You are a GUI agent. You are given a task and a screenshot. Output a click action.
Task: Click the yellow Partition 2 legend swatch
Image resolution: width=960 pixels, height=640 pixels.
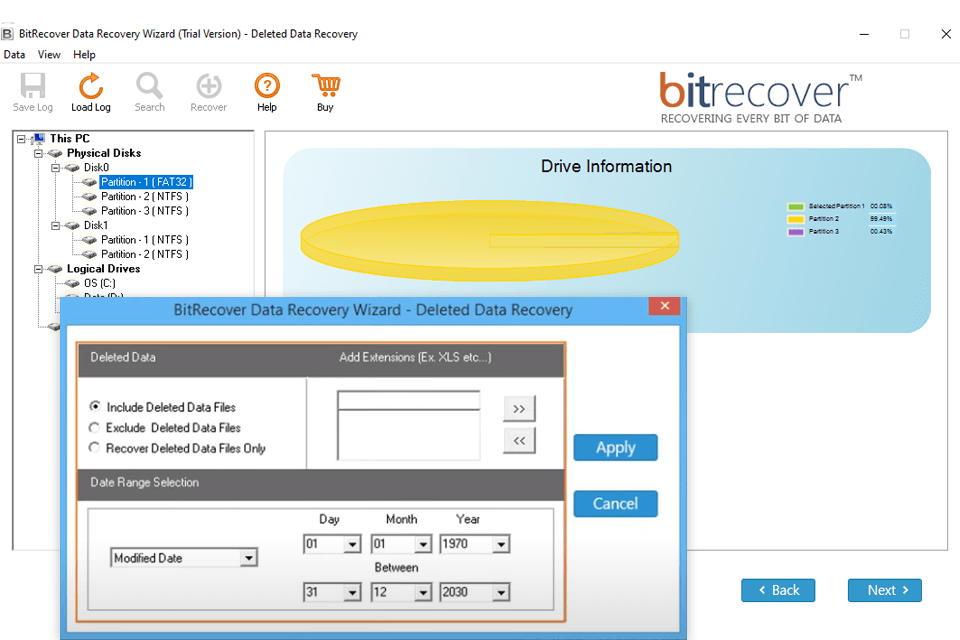(x=795, y=219)
